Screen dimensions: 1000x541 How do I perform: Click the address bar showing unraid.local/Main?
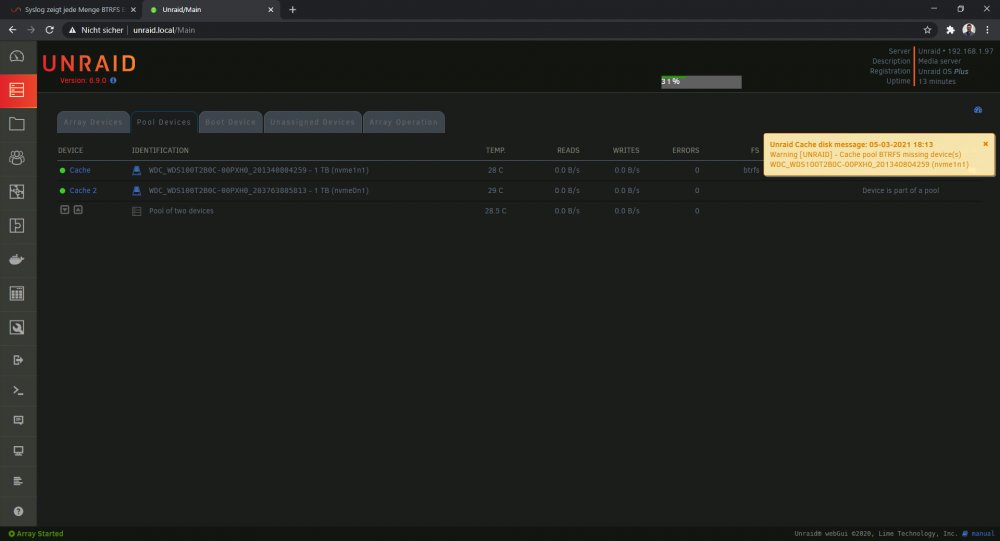pos(491,30)
